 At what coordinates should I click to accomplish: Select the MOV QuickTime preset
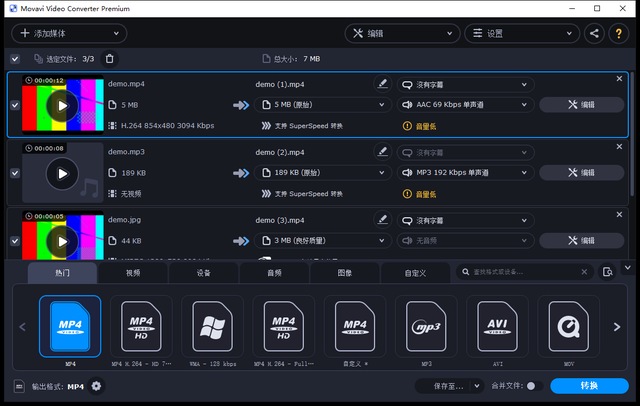tap(569, 326)
